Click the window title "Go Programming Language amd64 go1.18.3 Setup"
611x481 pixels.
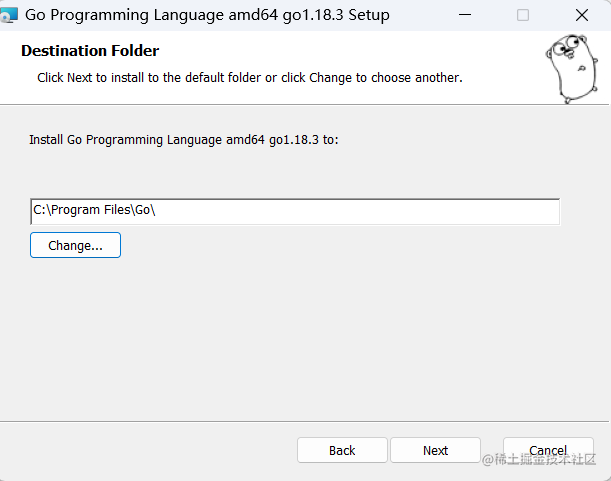coord(207,15)
